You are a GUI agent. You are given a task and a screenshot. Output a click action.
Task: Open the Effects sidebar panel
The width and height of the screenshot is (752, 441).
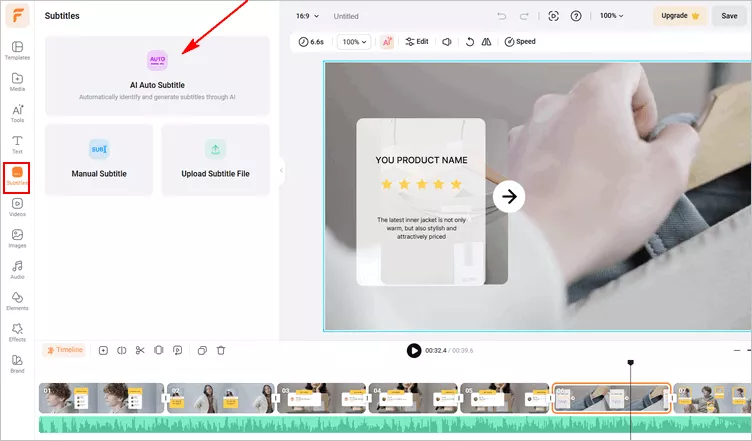[x=17, y=332]
